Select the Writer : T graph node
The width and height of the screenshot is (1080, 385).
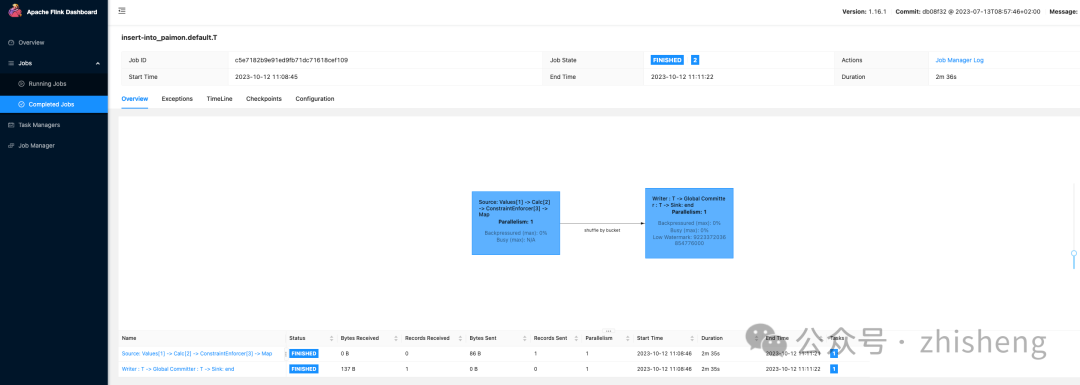689,223
